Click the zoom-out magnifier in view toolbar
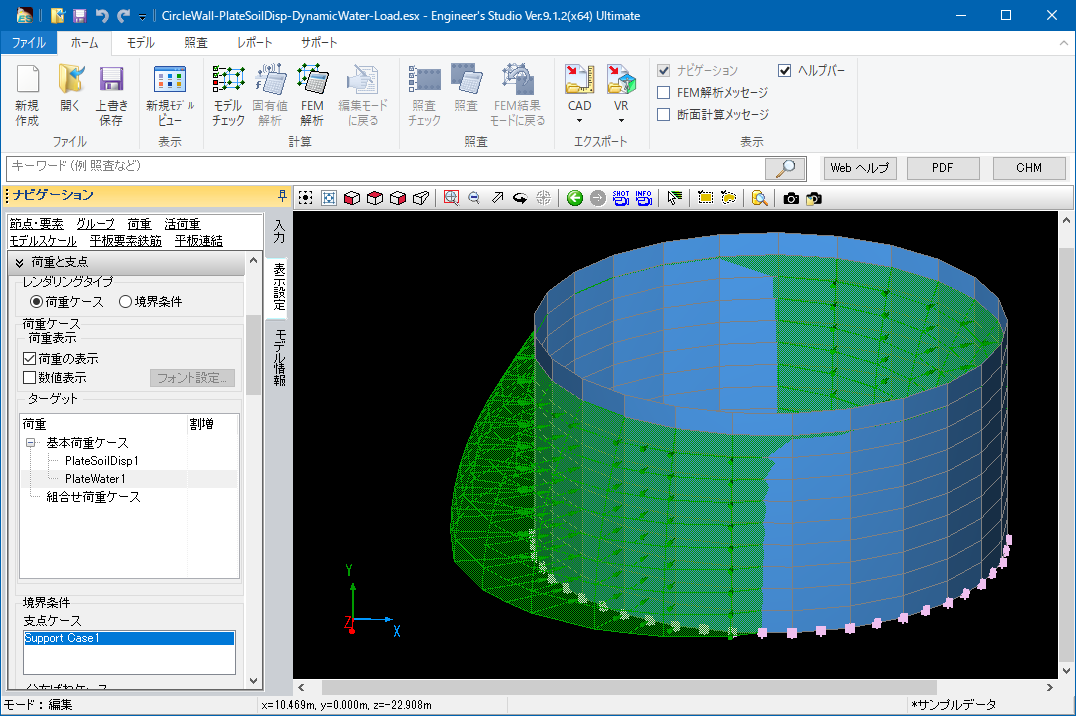The height and width of the screenshot is (716, 1076). (x=474, y=198)
